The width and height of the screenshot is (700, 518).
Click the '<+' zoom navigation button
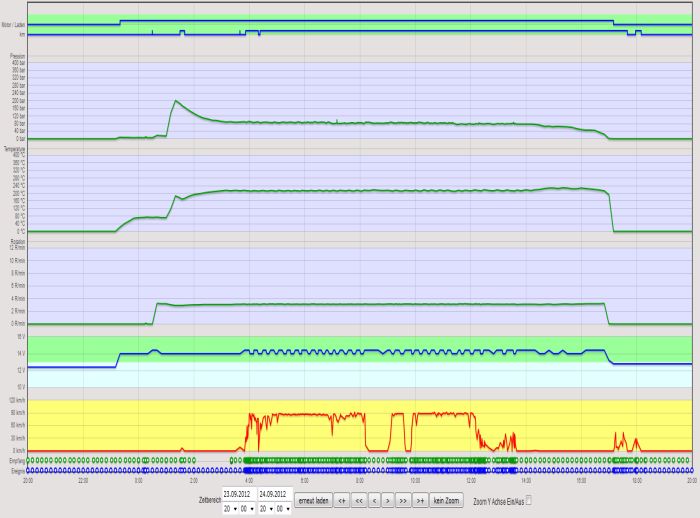click(x=341, y=500)
